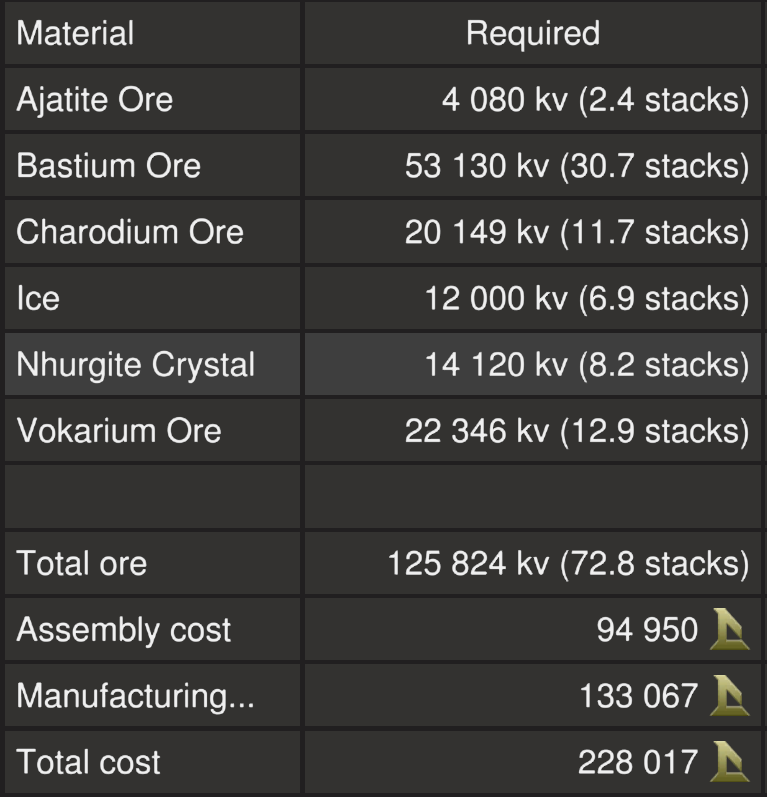Click the Total ore row label
Screen dimensions: 767x797
[x=82, y=563]
